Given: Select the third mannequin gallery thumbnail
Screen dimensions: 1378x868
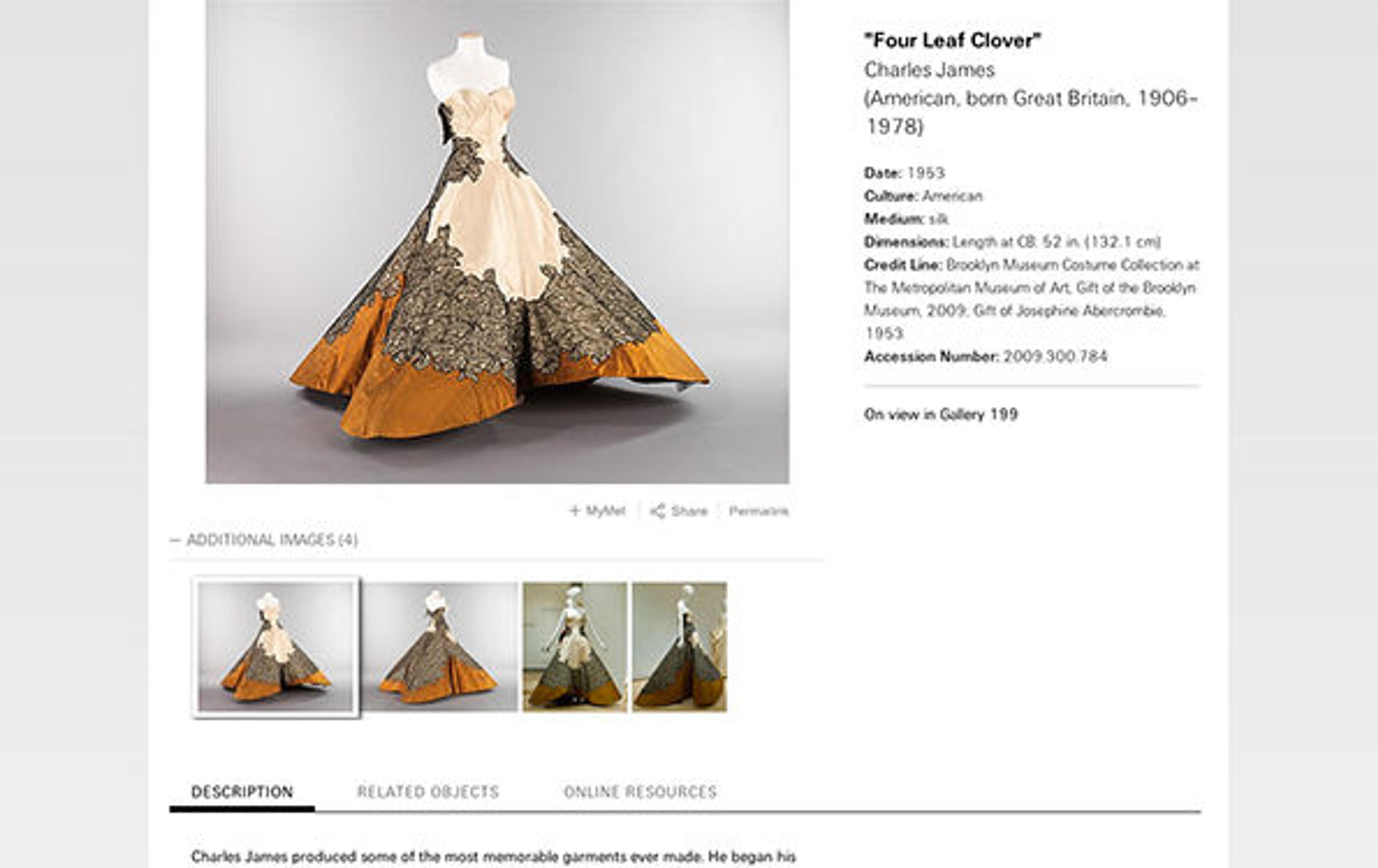Looking at the screenshot, I should coord(575,647).
